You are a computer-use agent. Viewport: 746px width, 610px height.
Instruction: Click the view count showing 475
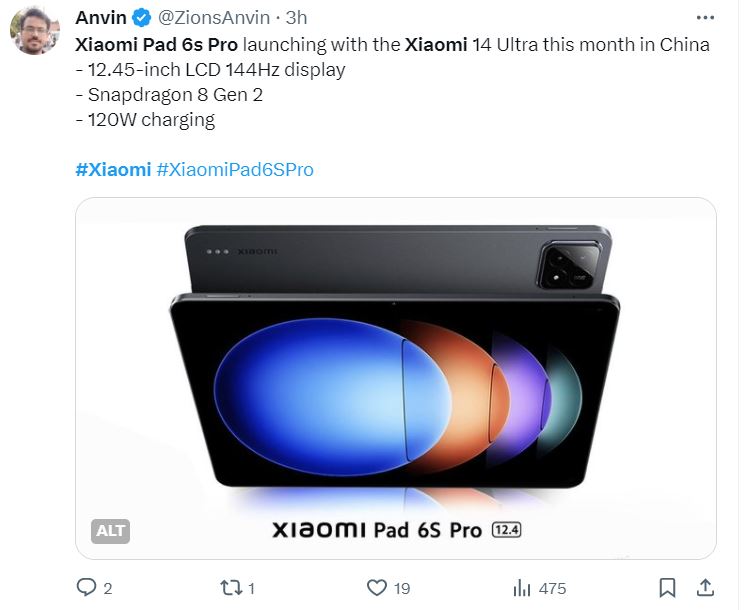point(552,588)
